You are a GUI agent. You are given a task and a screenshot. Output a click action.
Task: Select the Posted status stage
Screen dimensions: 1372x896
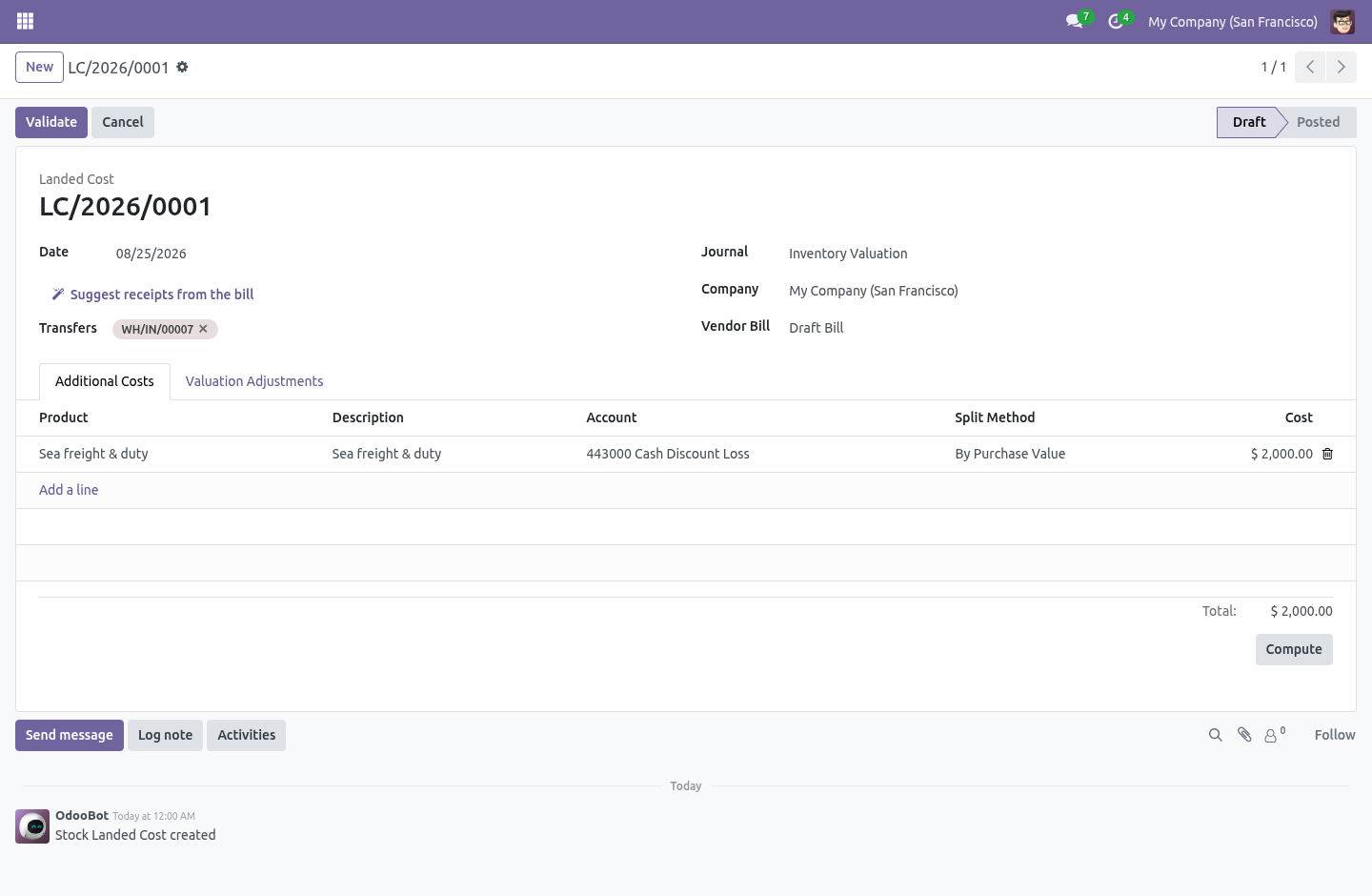(x=1318, y=122)
